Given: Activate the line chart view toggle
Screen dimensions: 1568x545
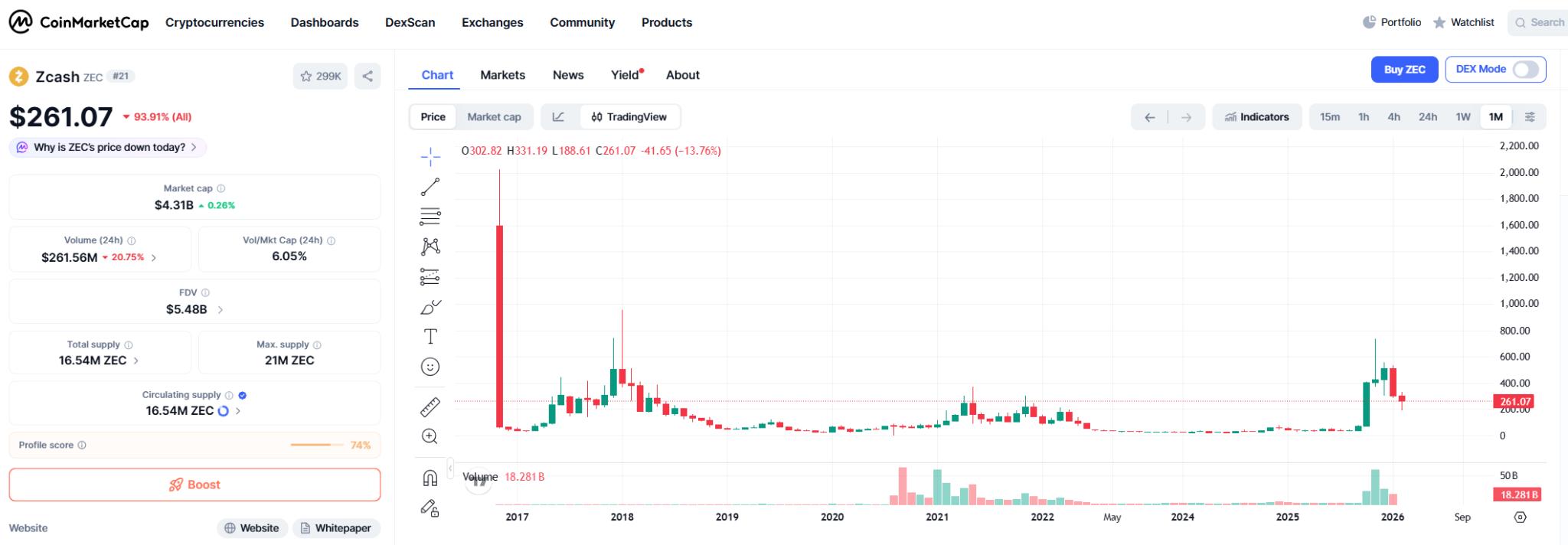Looking at the screenshot, I should pyautogui.click(x=559, y=116).
